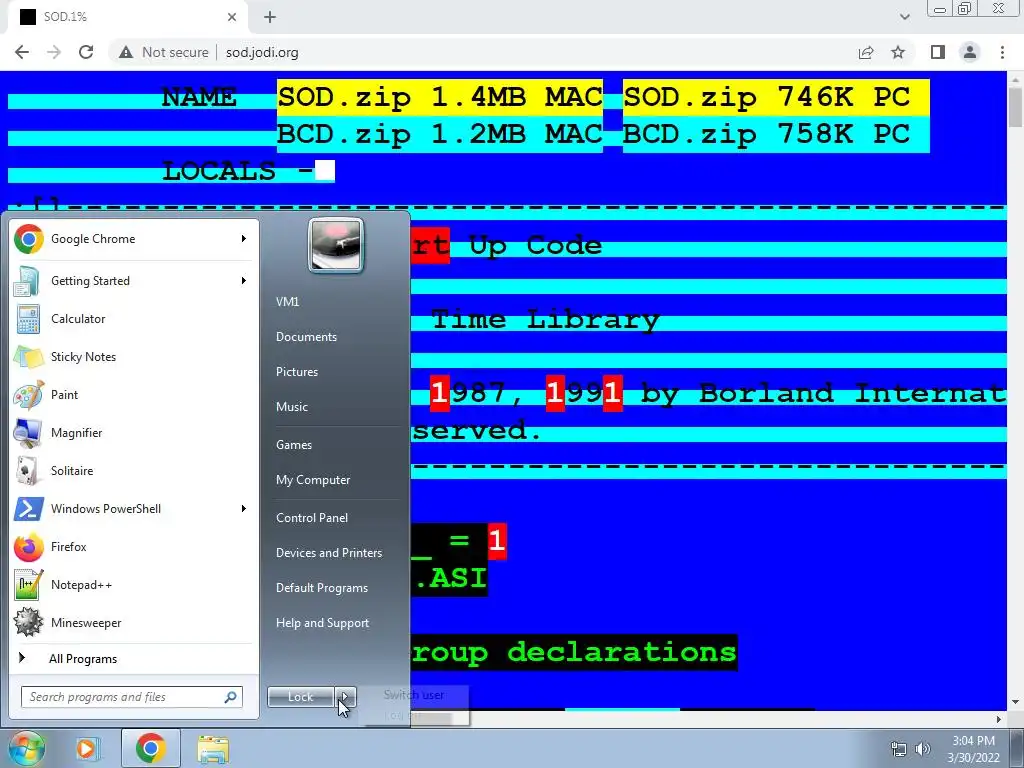This screenshot has width=1024, height=768.
Task: Open Chrome profile avatar
Action: click(x=970, y=52)
